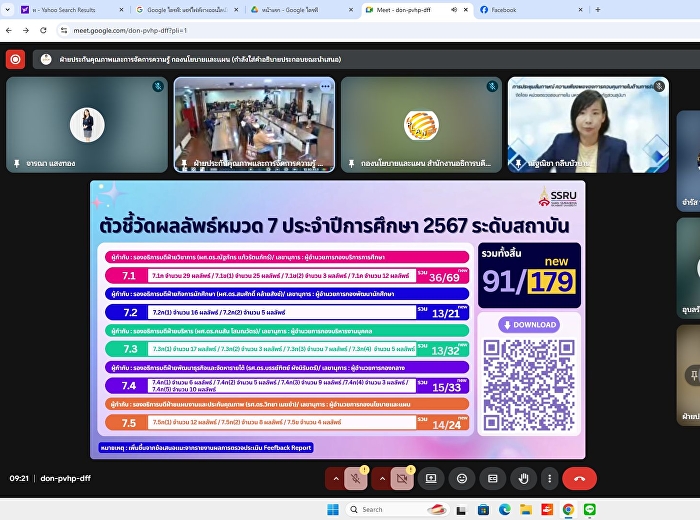Expand audio settings arrow beside microphone
Screen dimensions: 700x520
click(334, 479)
